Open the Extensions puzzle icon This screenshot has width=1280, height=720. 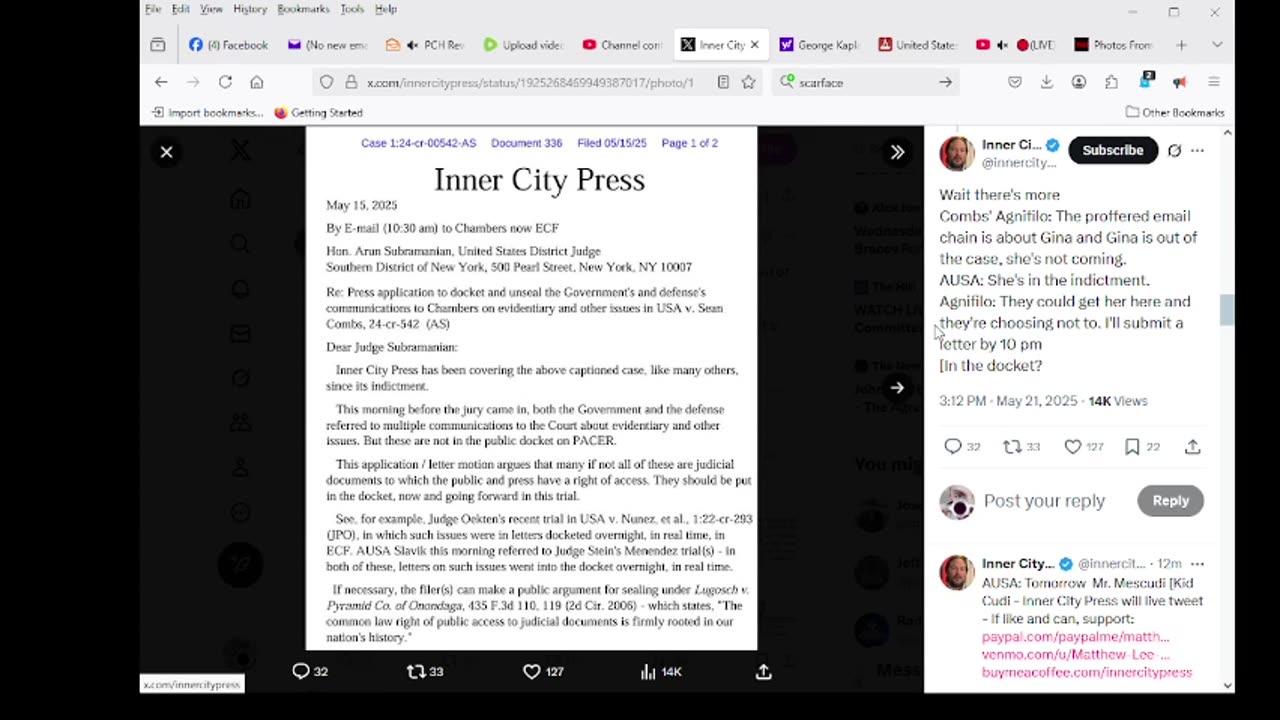(x=1111, y=82)
